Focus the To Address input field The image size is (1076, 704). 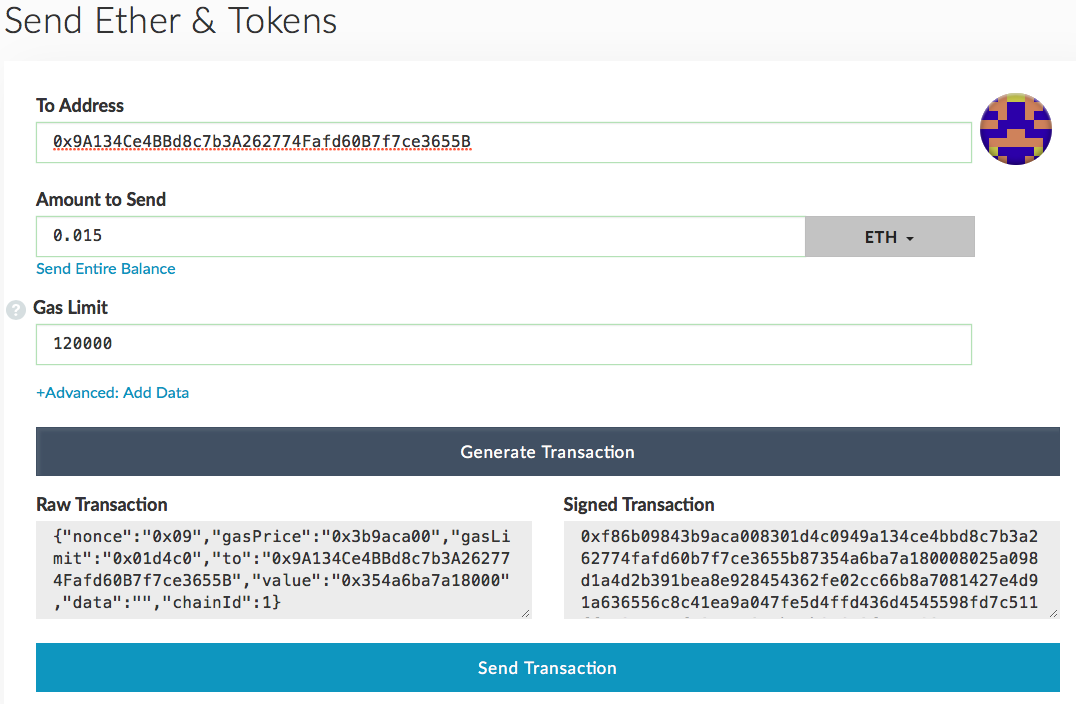(503, 143)
